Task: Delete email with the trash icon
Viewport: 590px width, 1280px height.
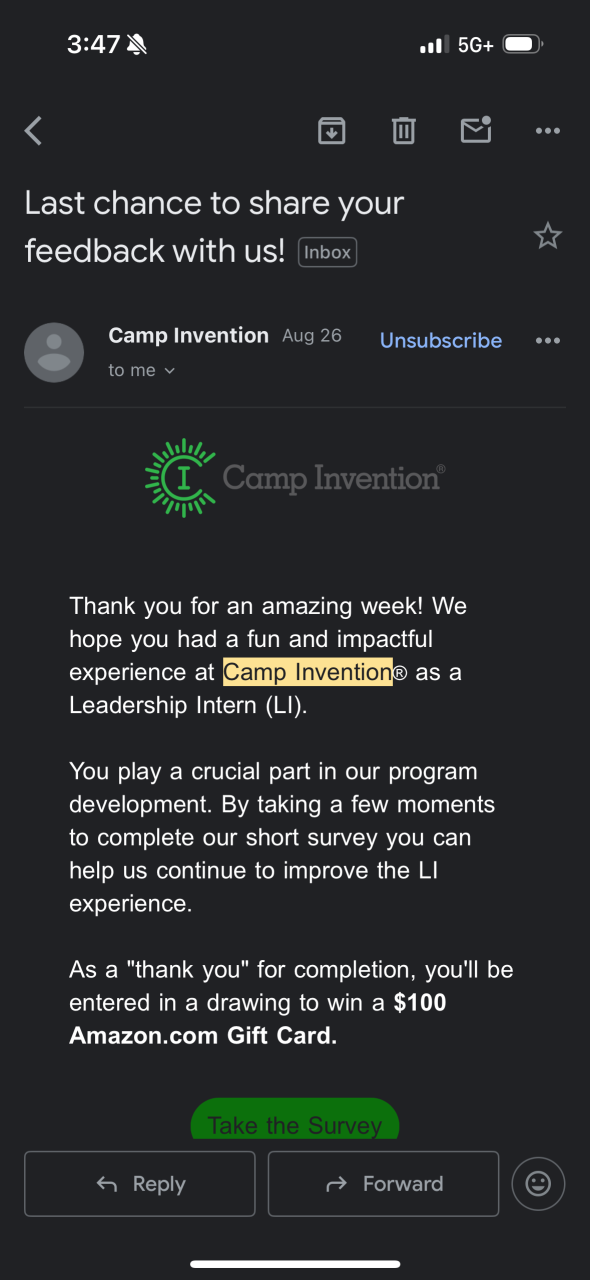Action: click(x=403, y=131)
